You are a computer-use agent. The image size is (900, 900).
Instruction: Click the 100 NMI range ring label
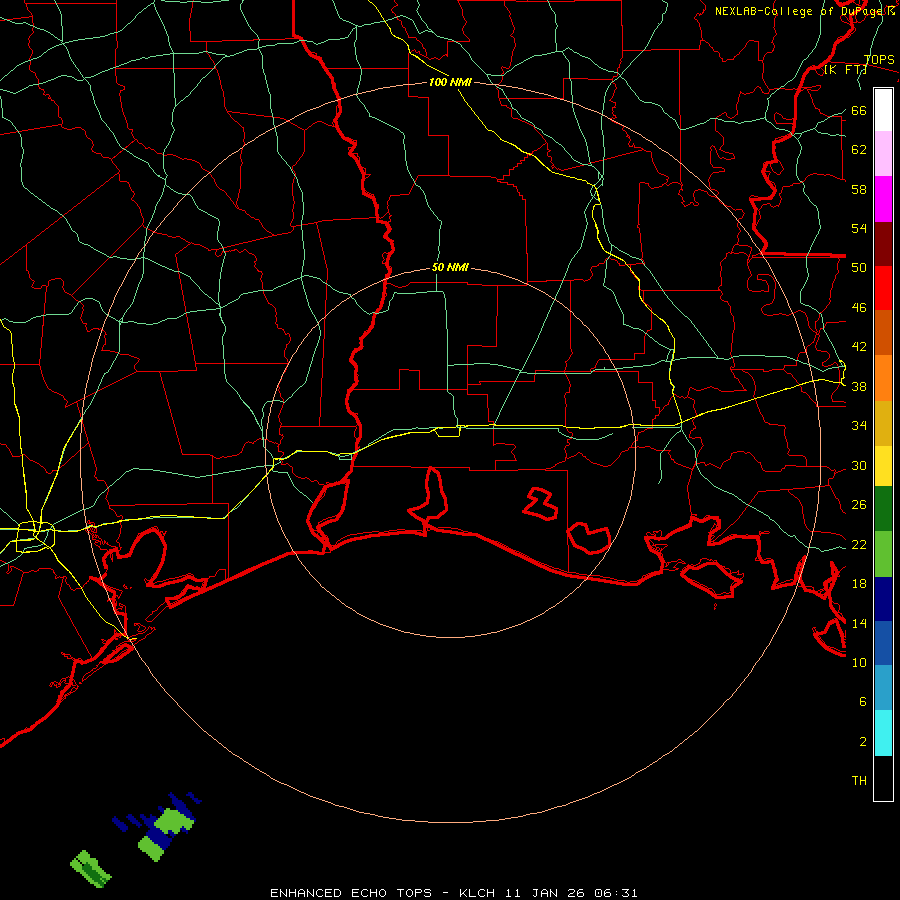pyautogui.click(x=450, y=82)
